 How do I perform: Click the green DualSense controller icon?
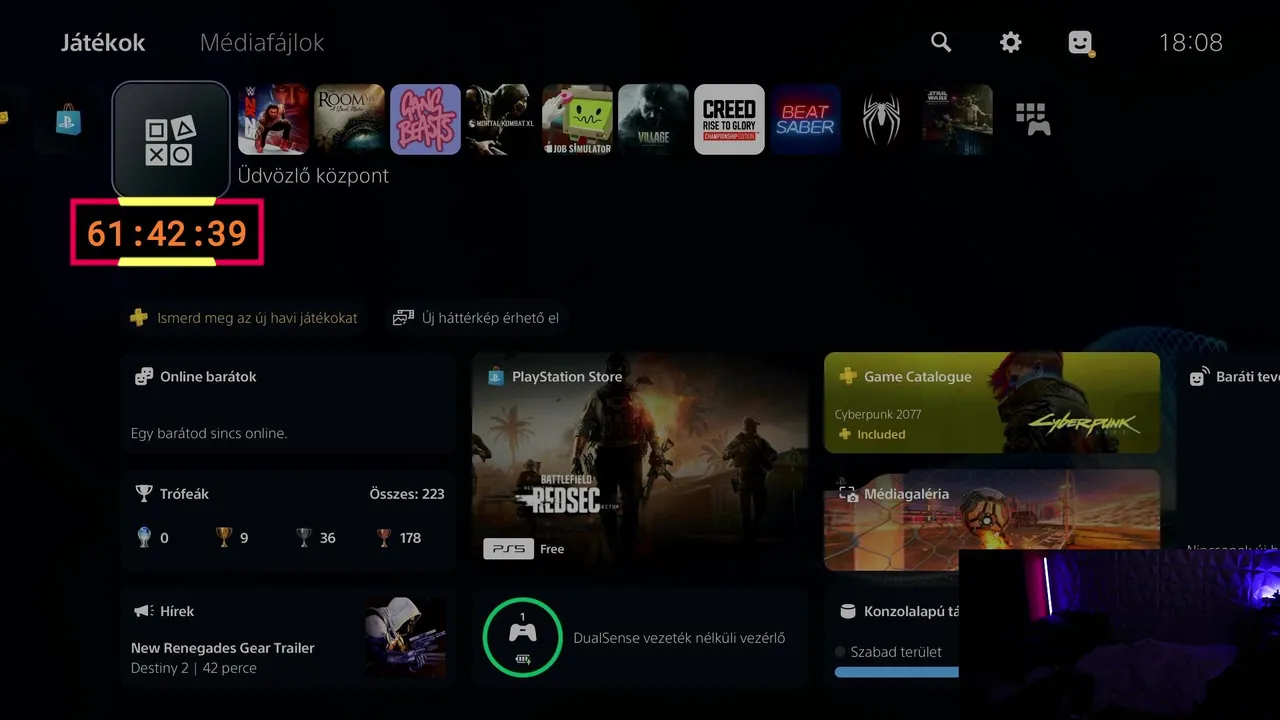click(x=523, y=638)
